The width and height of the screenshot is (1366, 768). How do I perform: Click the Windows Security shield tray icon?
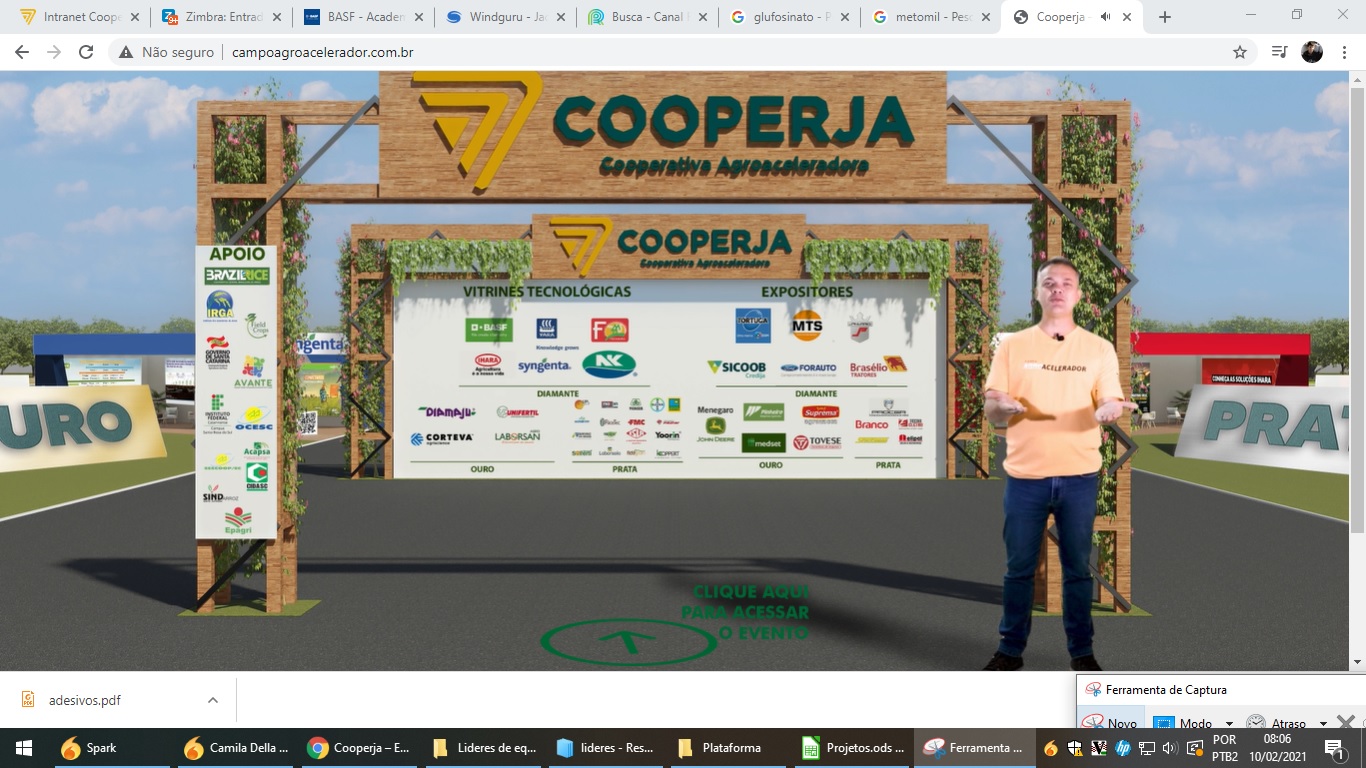[1074, 748]
